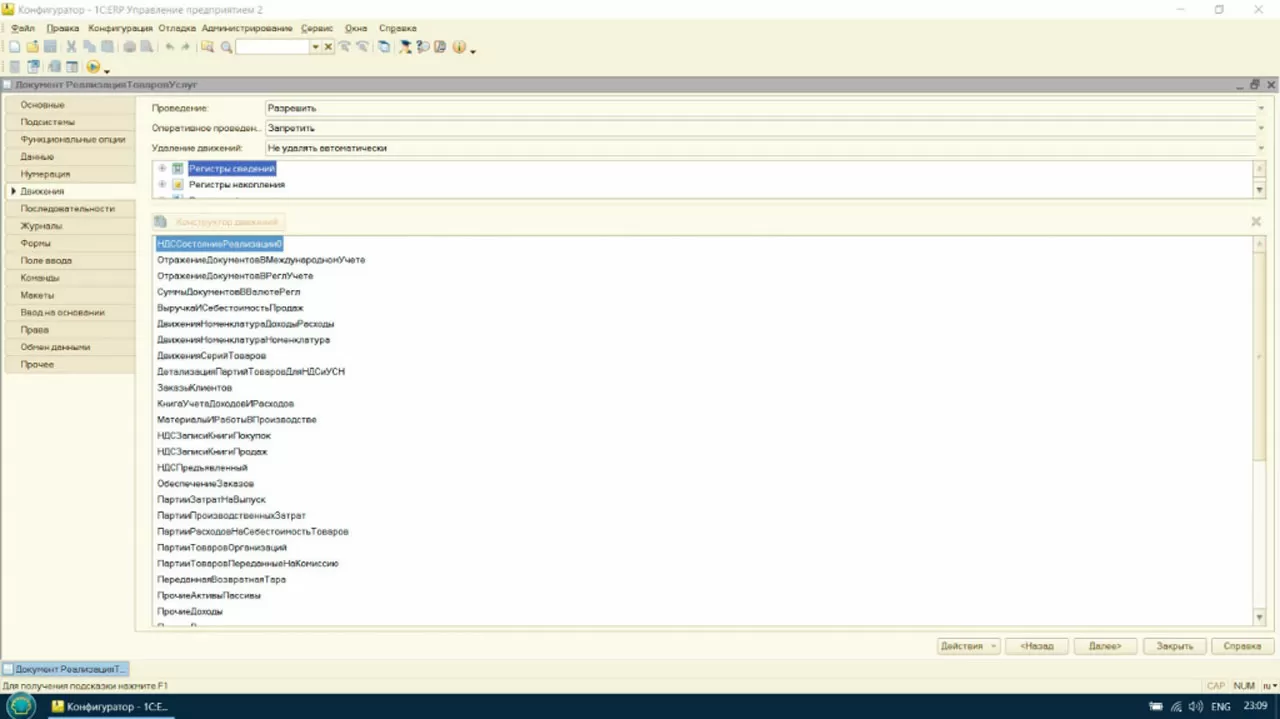Viewport: 1280px width, 719px height.
Task: Click the help contents book icon
Action: (x=440, y=46)
